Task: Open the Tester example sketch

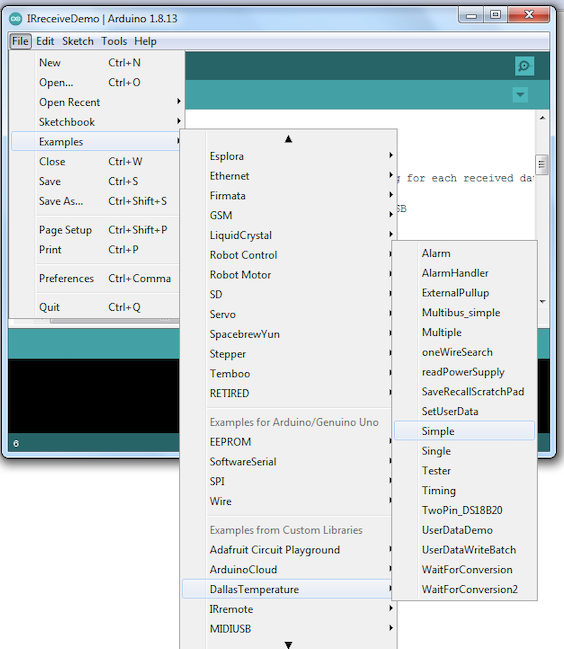Action: 465,471
